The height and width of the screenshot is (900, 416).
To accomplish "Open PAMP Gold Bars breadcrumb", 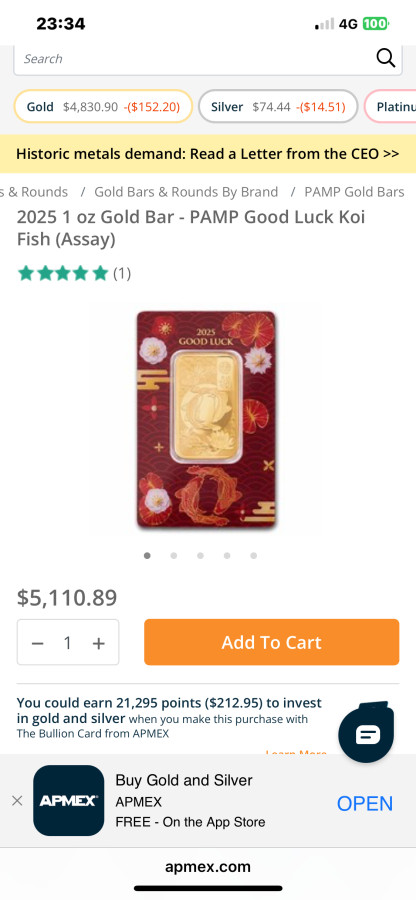I will (x=355, y=192).
